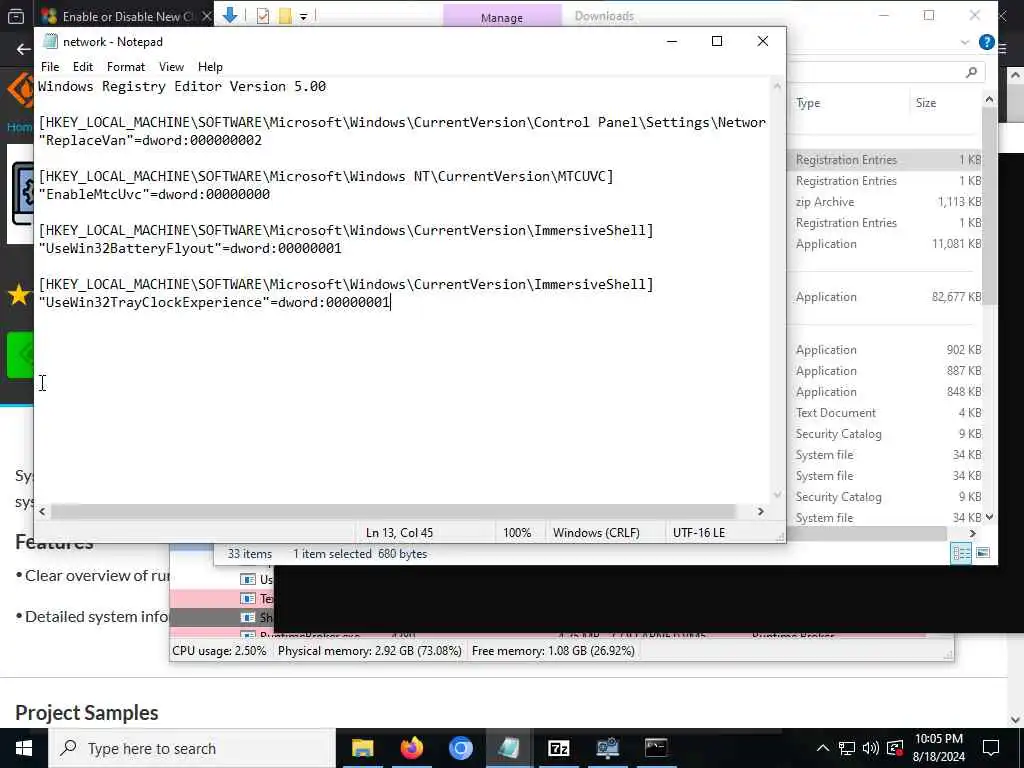Open the Customize Quick Access Toolbar dropdown
Screen dimensions: 1024x768
(x=304, y=16)
